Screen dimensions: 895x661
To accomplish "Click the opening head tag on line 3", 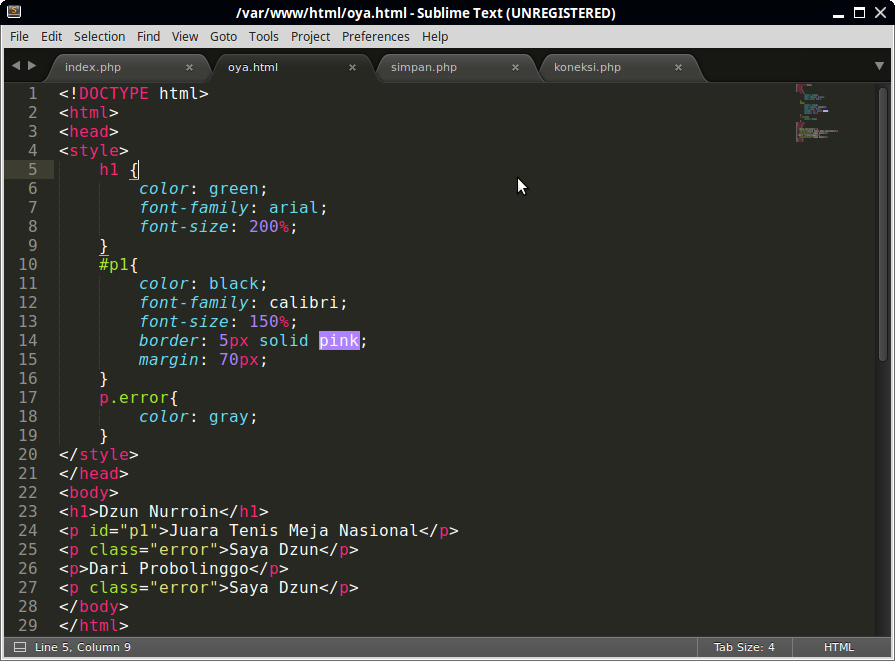I will click(88, 132).
